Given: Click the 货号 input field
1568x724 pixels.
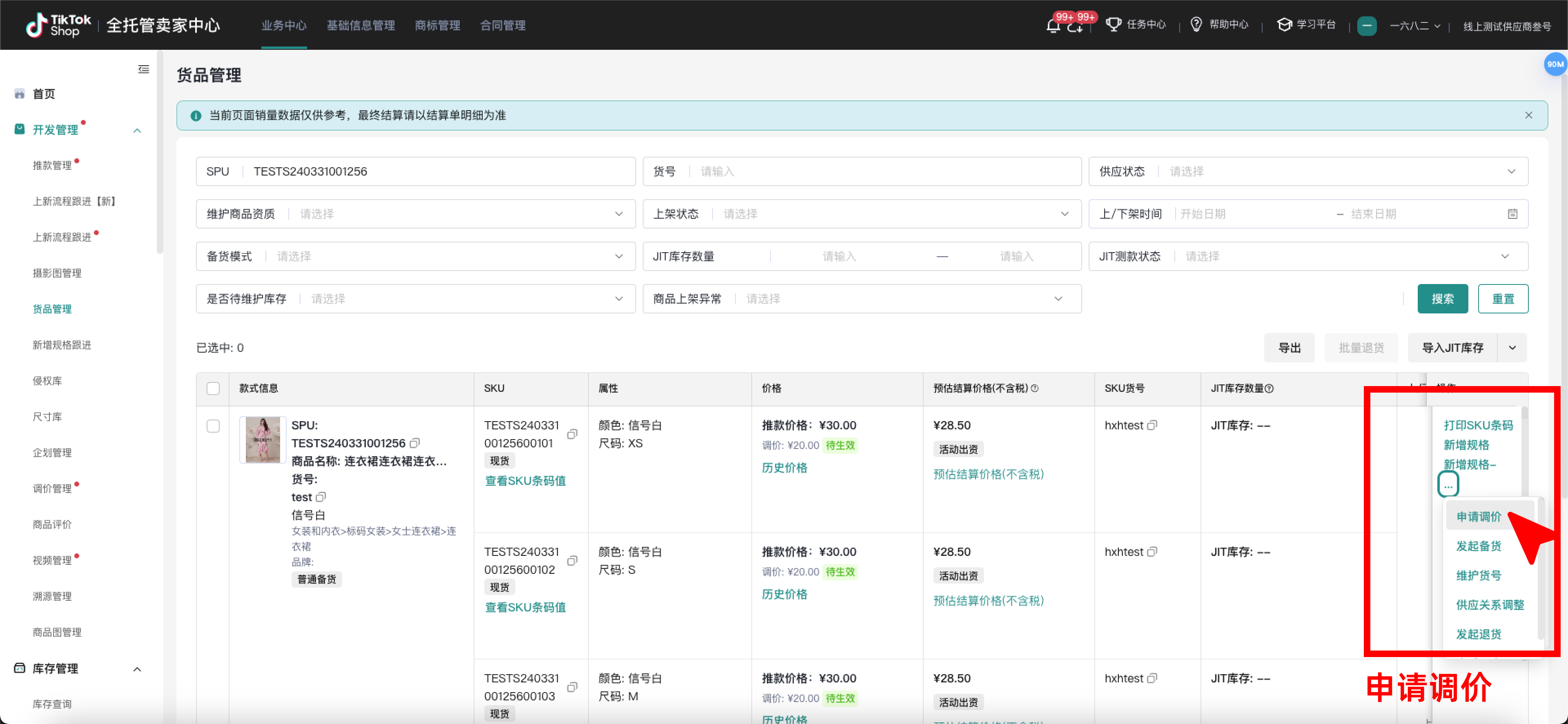Looking at the screenshot, I should (x=862, y=171).
